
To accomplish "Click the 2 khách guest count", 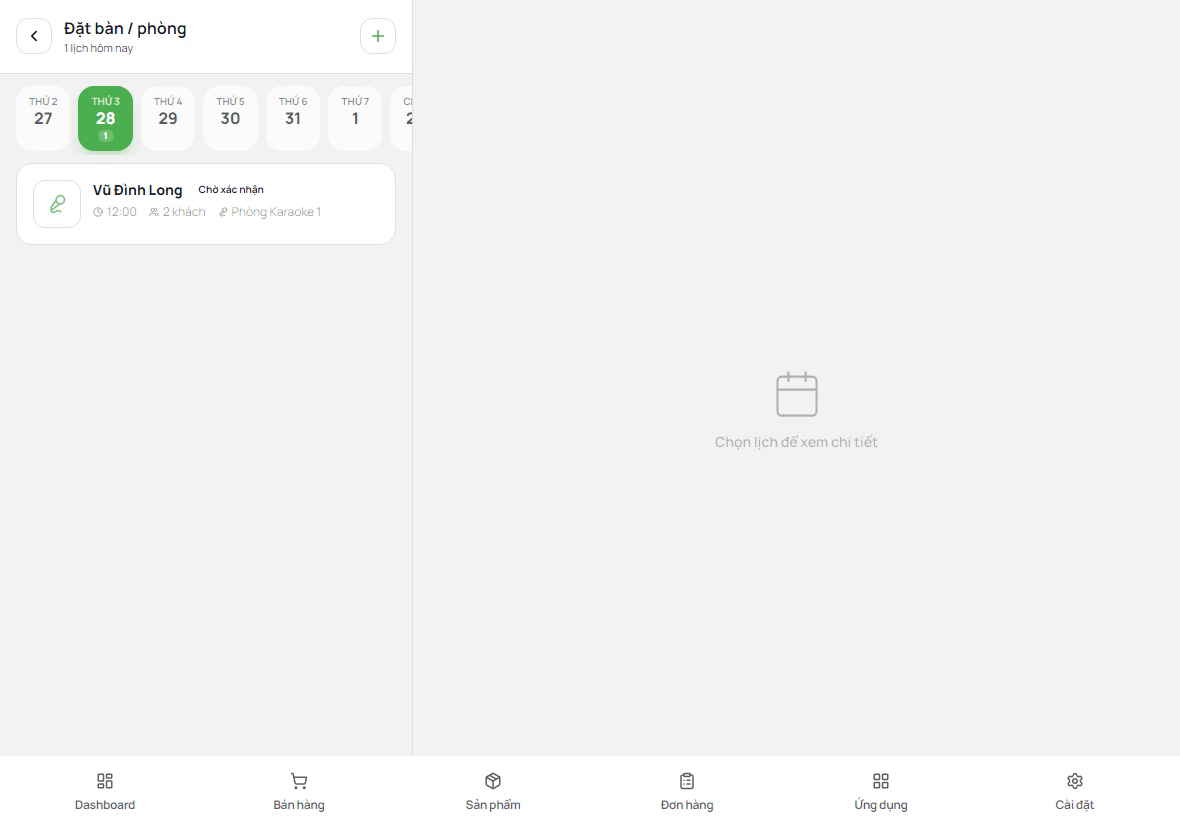I will (x=178, y=212).
